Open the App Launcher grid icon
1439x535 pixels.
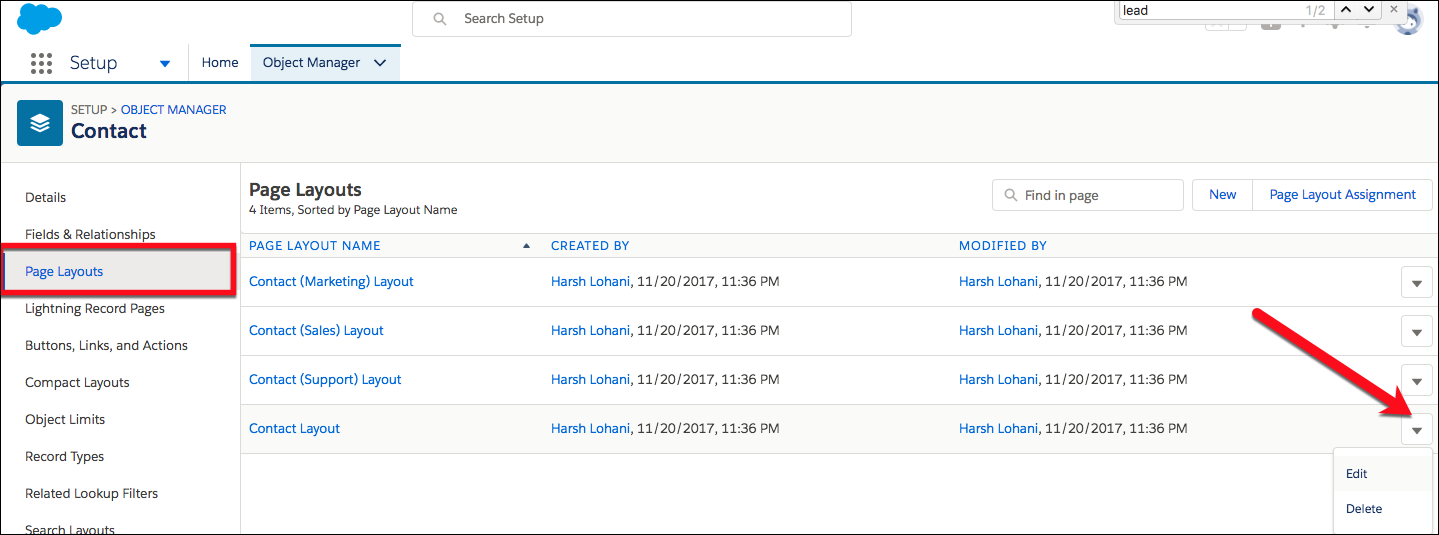coord(41,63)
